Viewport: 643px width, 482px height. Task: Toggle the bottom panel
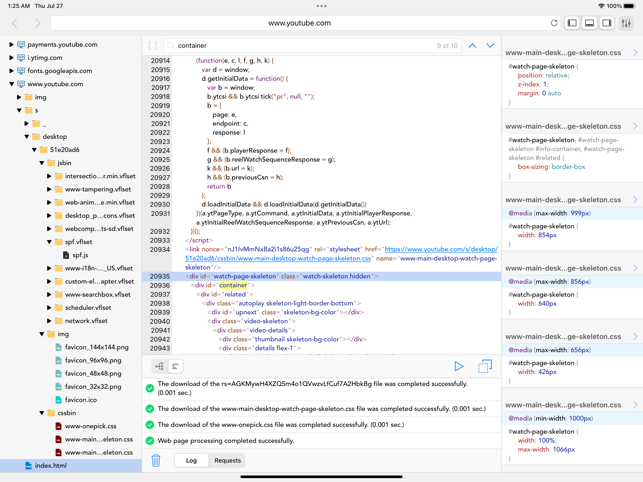tap(589, 23)
